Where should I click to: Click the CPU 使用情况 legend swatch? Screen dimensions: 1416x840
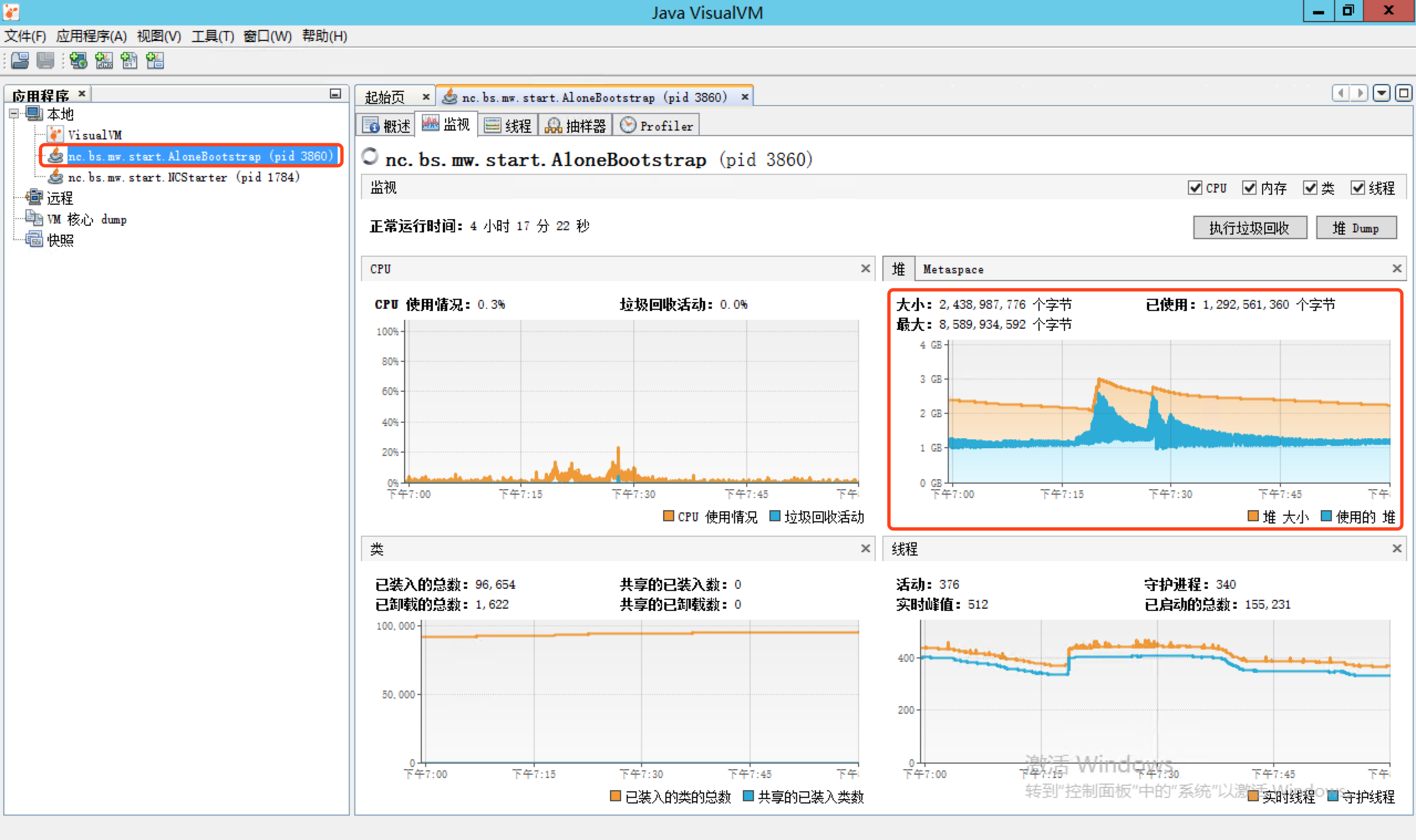[668, 516]
